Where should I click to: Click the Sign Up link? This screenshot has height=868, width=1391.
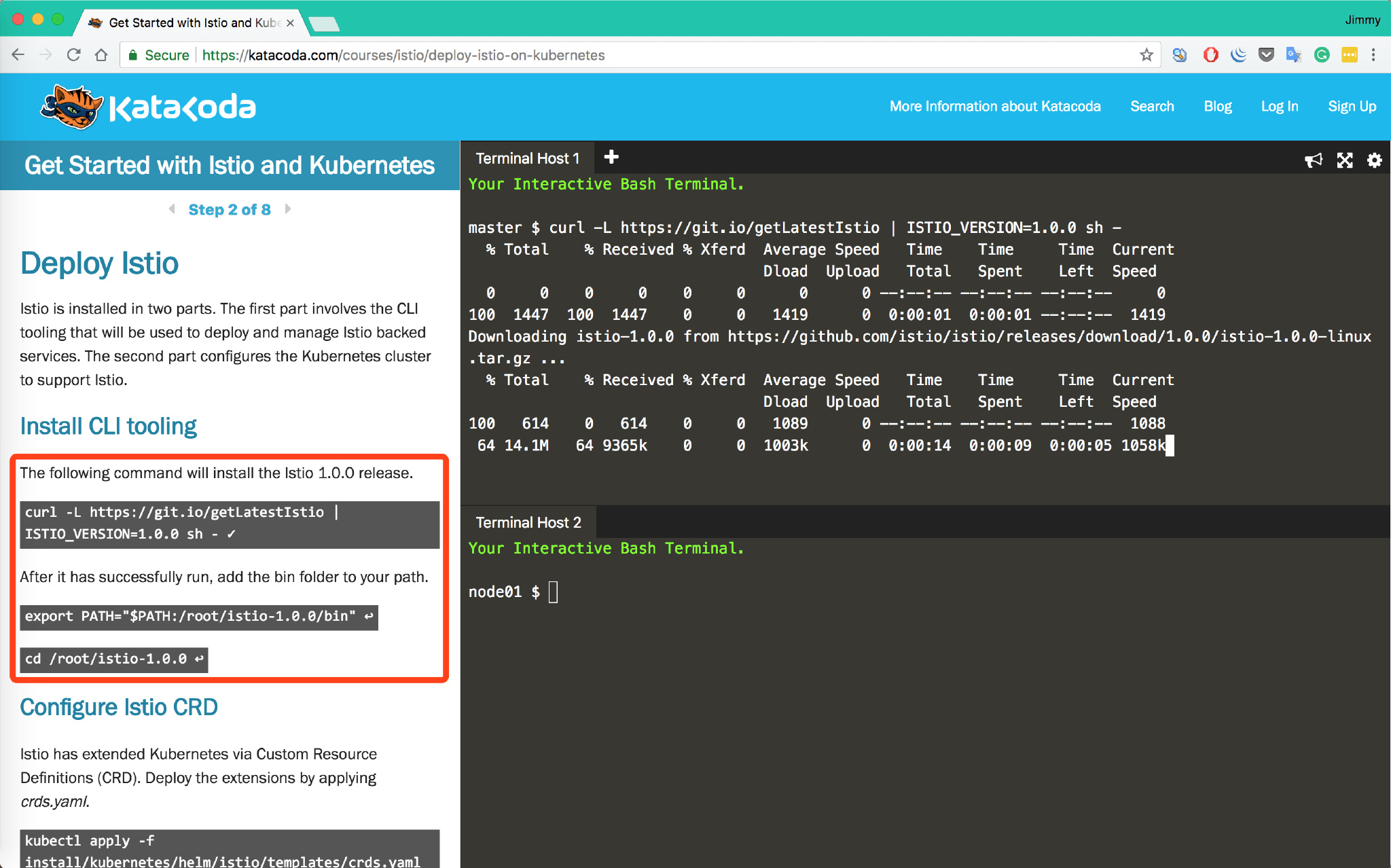1352,107
